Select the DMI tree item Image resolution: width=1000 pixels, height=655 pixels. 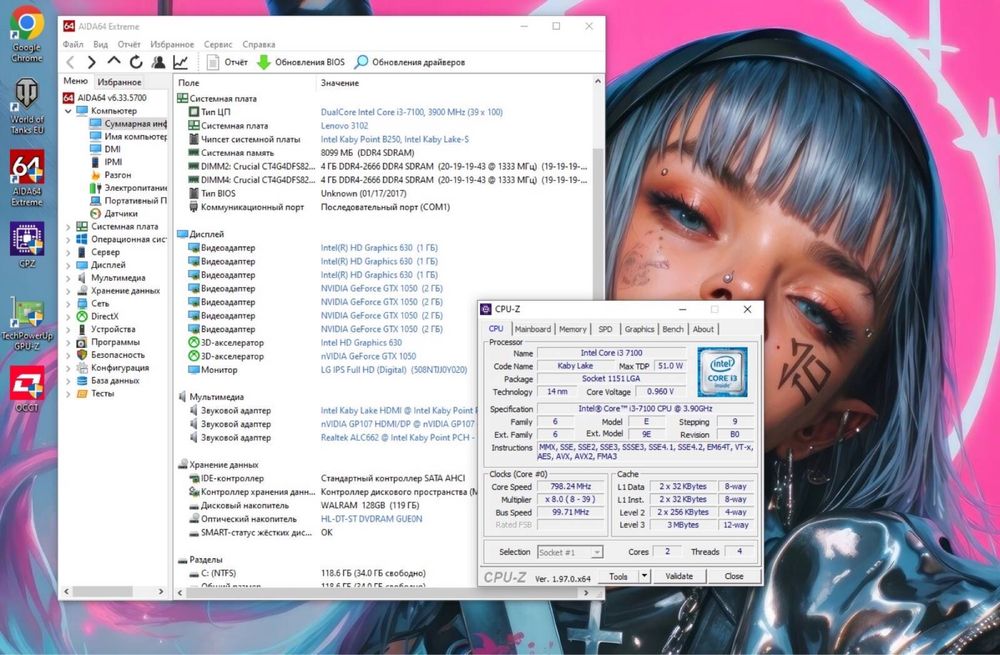[105, 149]
